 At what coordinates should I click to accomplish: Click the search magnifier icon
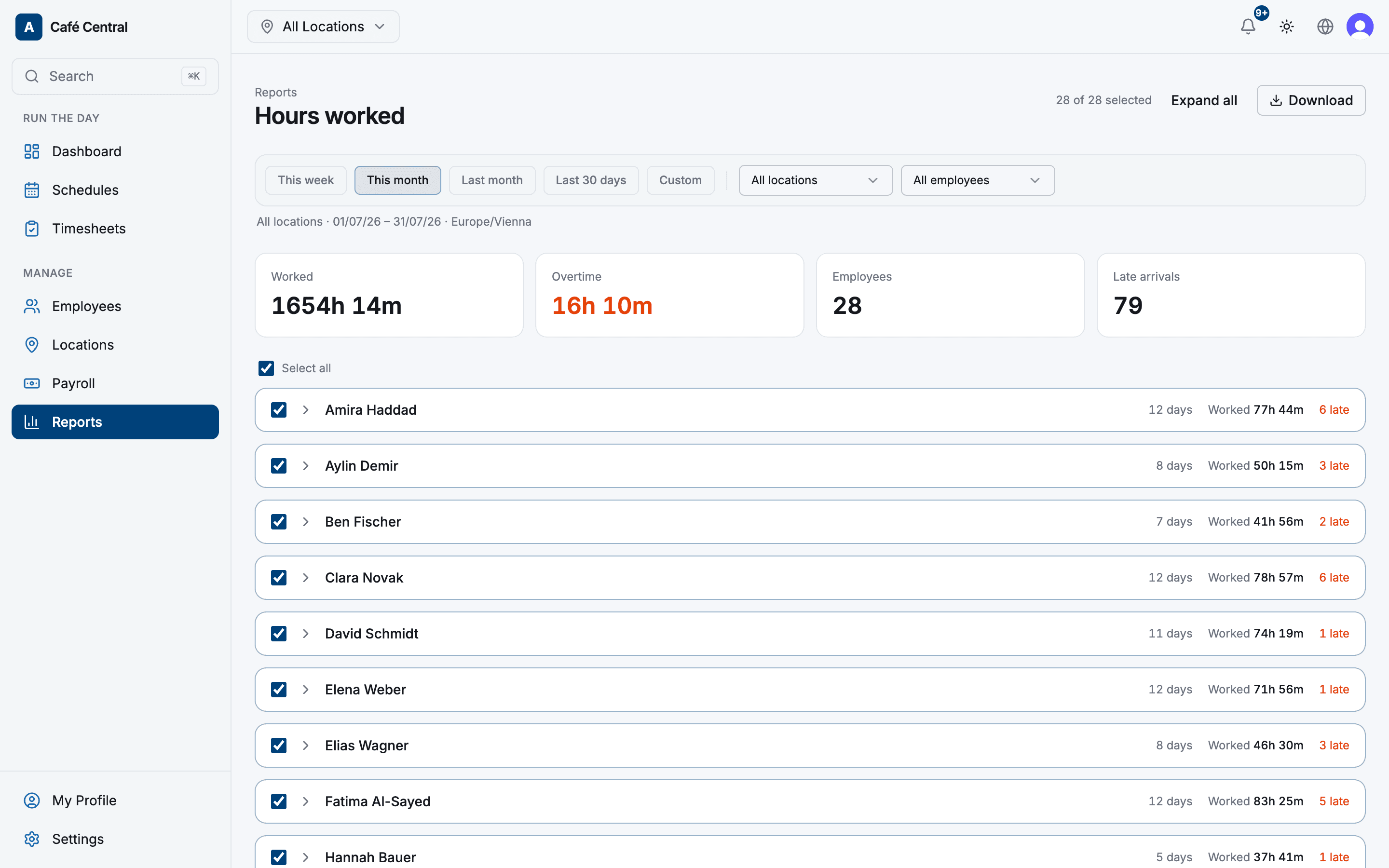[31, 76]
